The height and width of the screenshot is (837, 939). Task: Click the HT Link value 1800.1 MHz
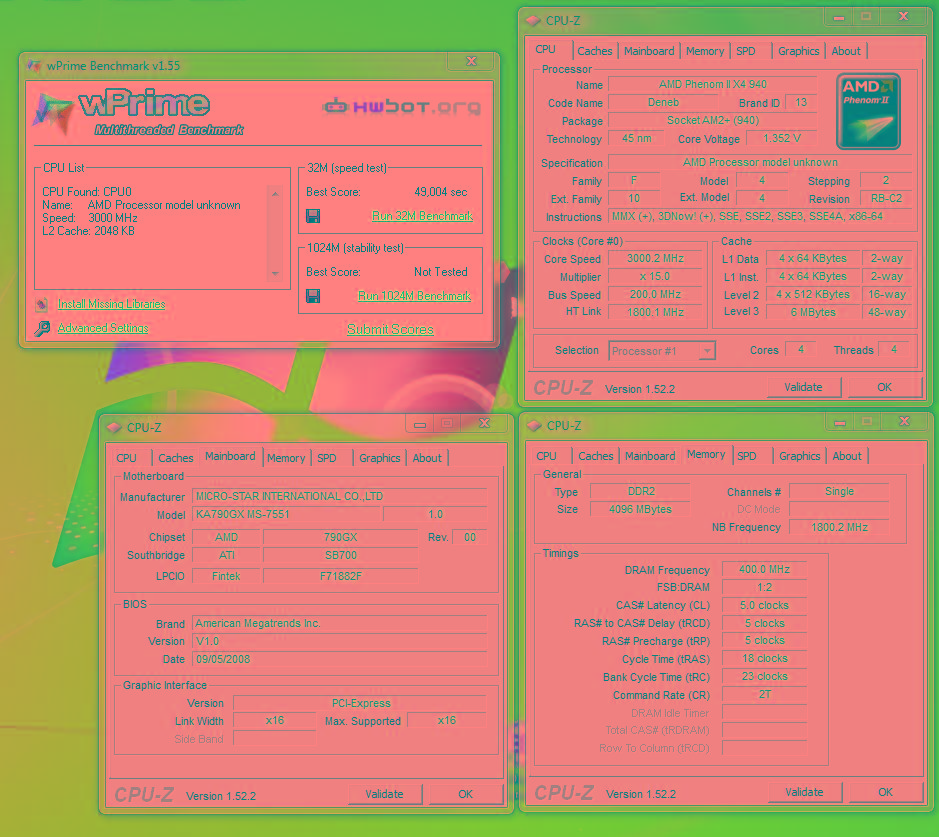click(655, 312)
